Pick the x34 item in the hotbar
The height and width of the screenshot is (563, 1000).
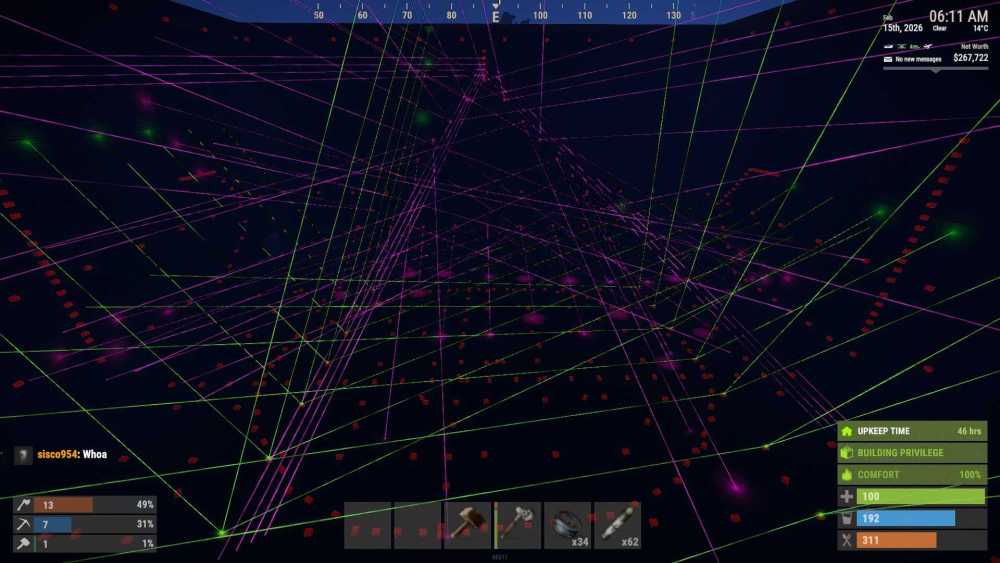[567, 525]
